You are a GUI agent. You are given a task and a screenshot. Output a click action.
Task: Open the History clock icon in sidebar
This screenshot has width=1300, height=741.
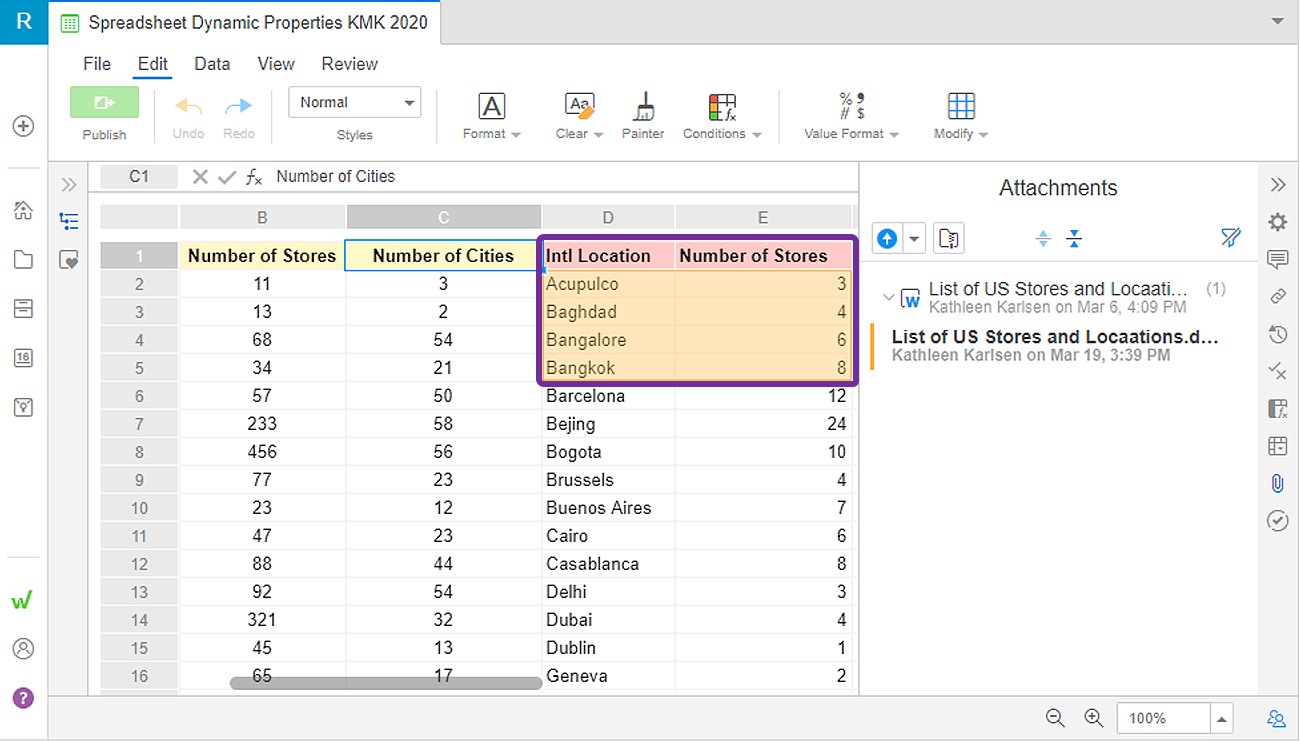coord(1277,334)
